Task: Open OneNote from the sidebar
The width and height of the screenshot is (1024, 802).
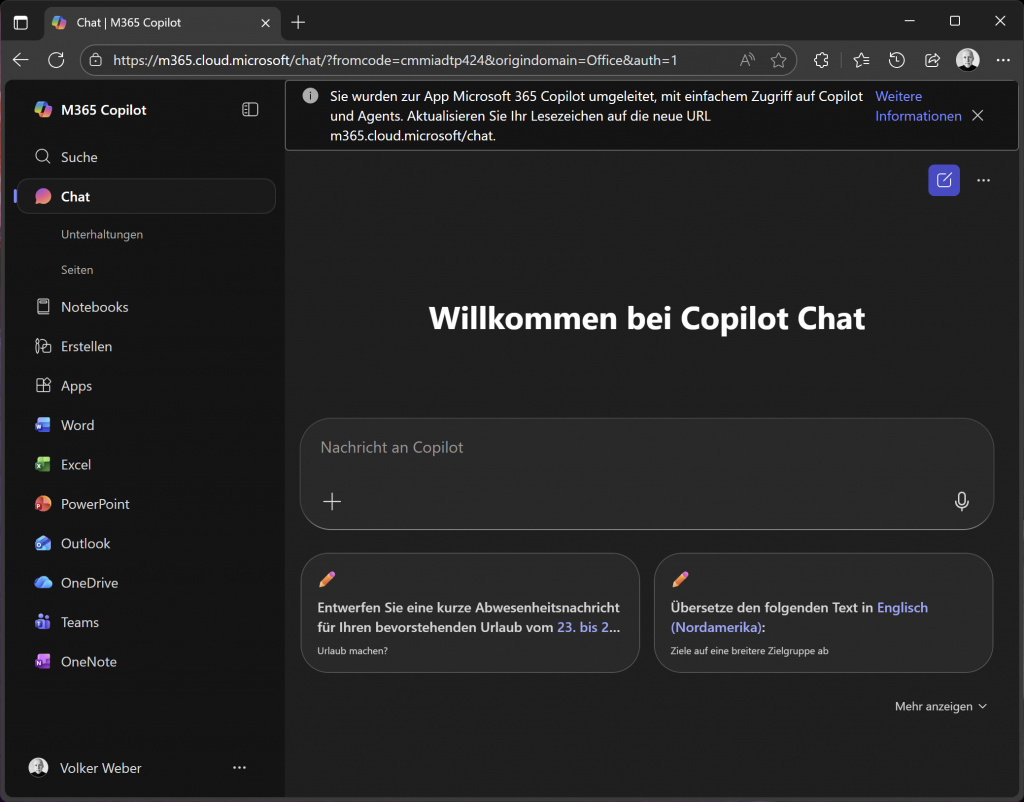Action: [x=88, y=662]
